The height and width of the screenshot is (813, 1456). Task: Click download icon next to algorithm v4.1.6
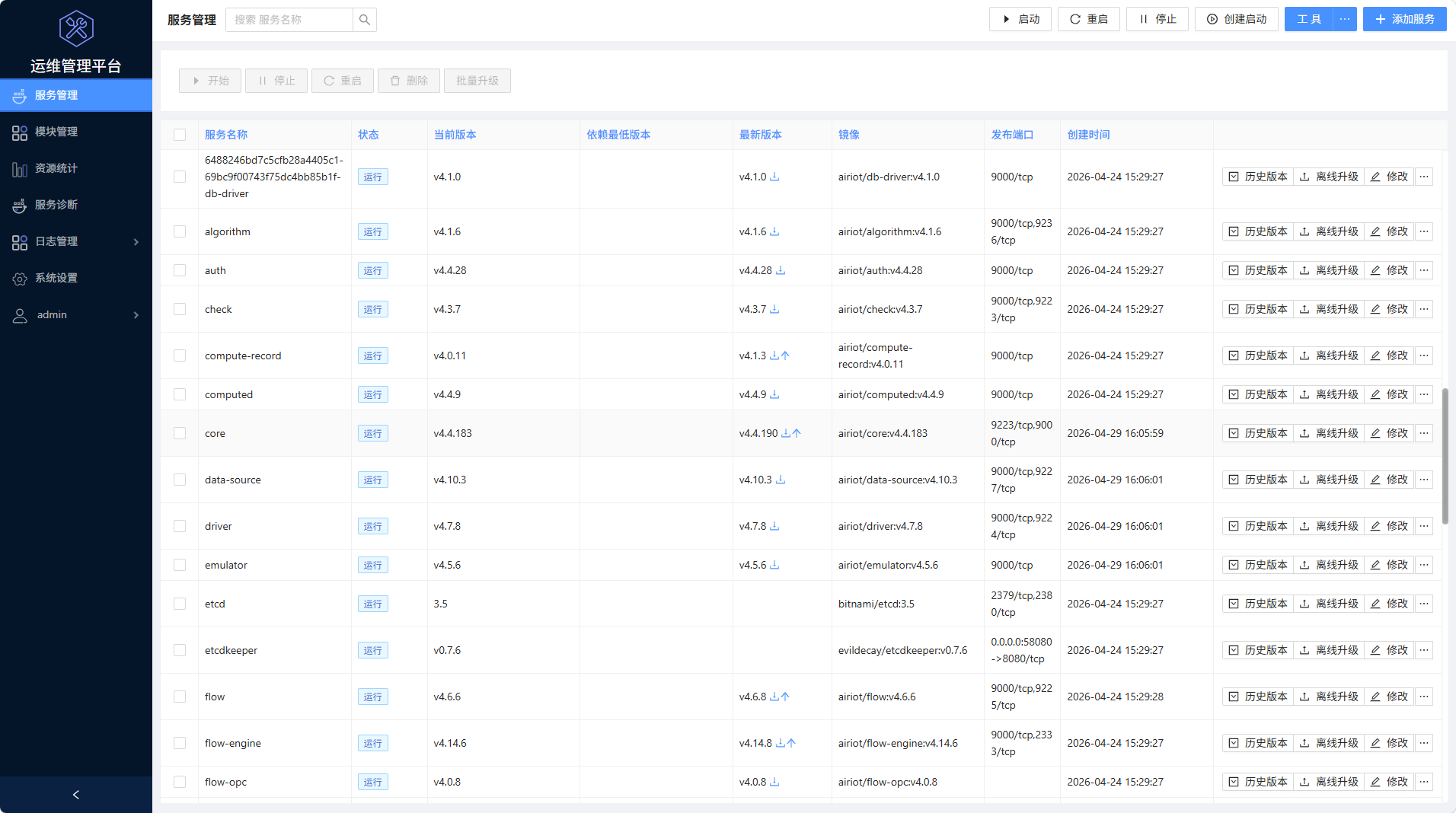tap(774, 231)
